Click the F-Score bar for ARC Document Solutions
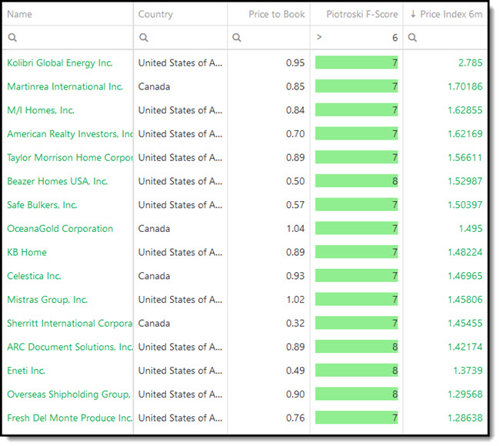The width and height of the screenshot is (500, 446). tap(356, 347)
